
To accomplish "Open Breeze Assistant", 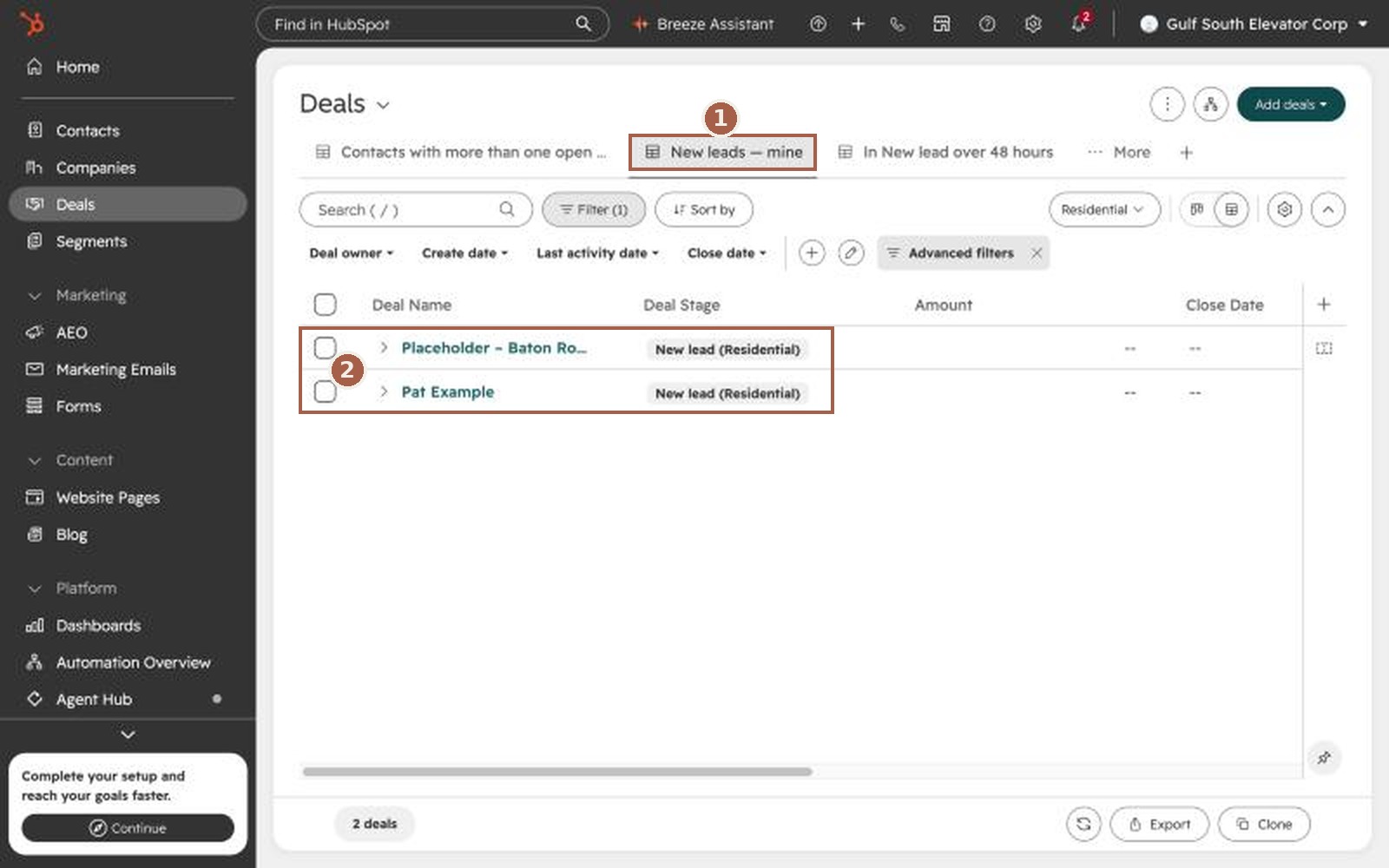I will click(703, 24).
